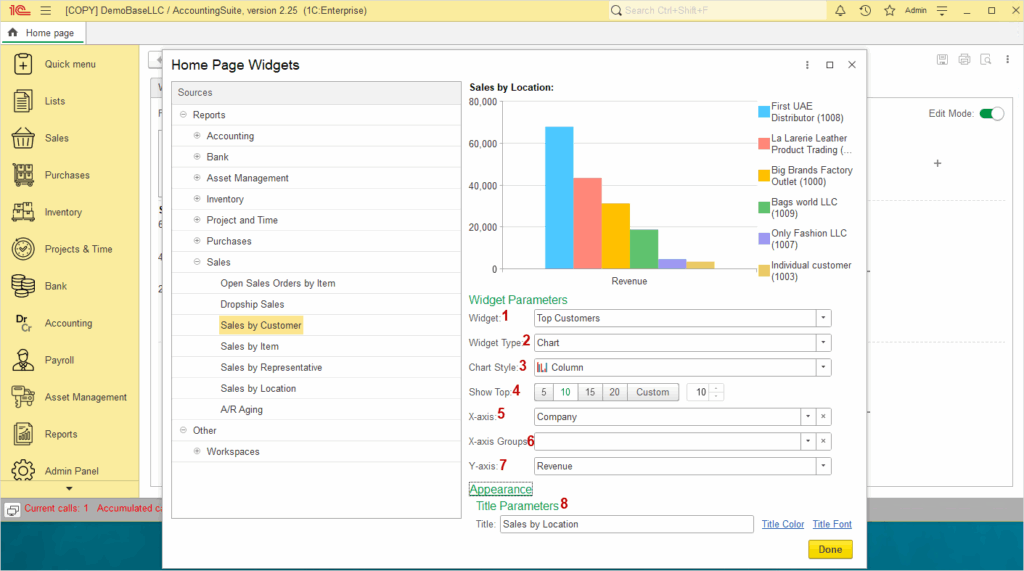Select Show Top 15 option

[590, 392]
